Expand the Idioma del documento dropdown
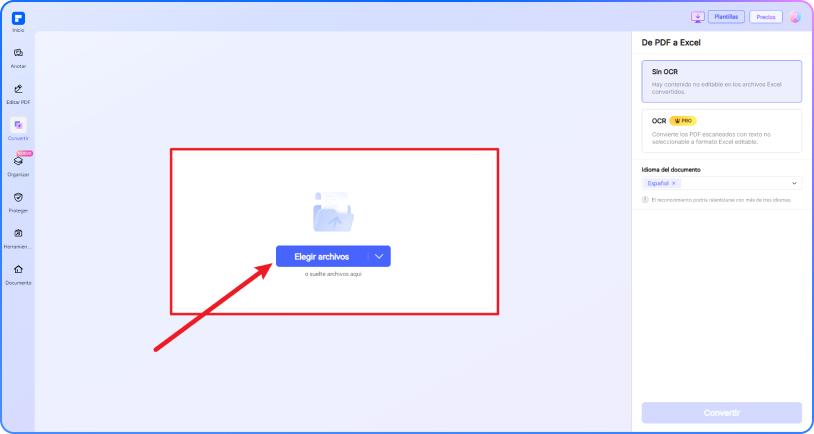 [x=794, y=183]
